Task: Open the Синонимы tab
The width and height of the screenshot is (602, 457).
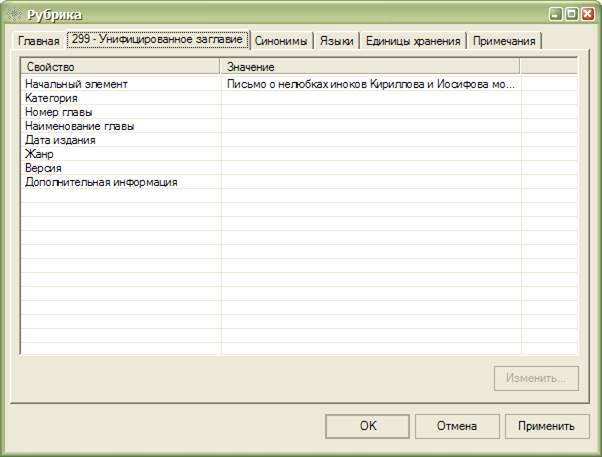Action: [x=281, y=41]
